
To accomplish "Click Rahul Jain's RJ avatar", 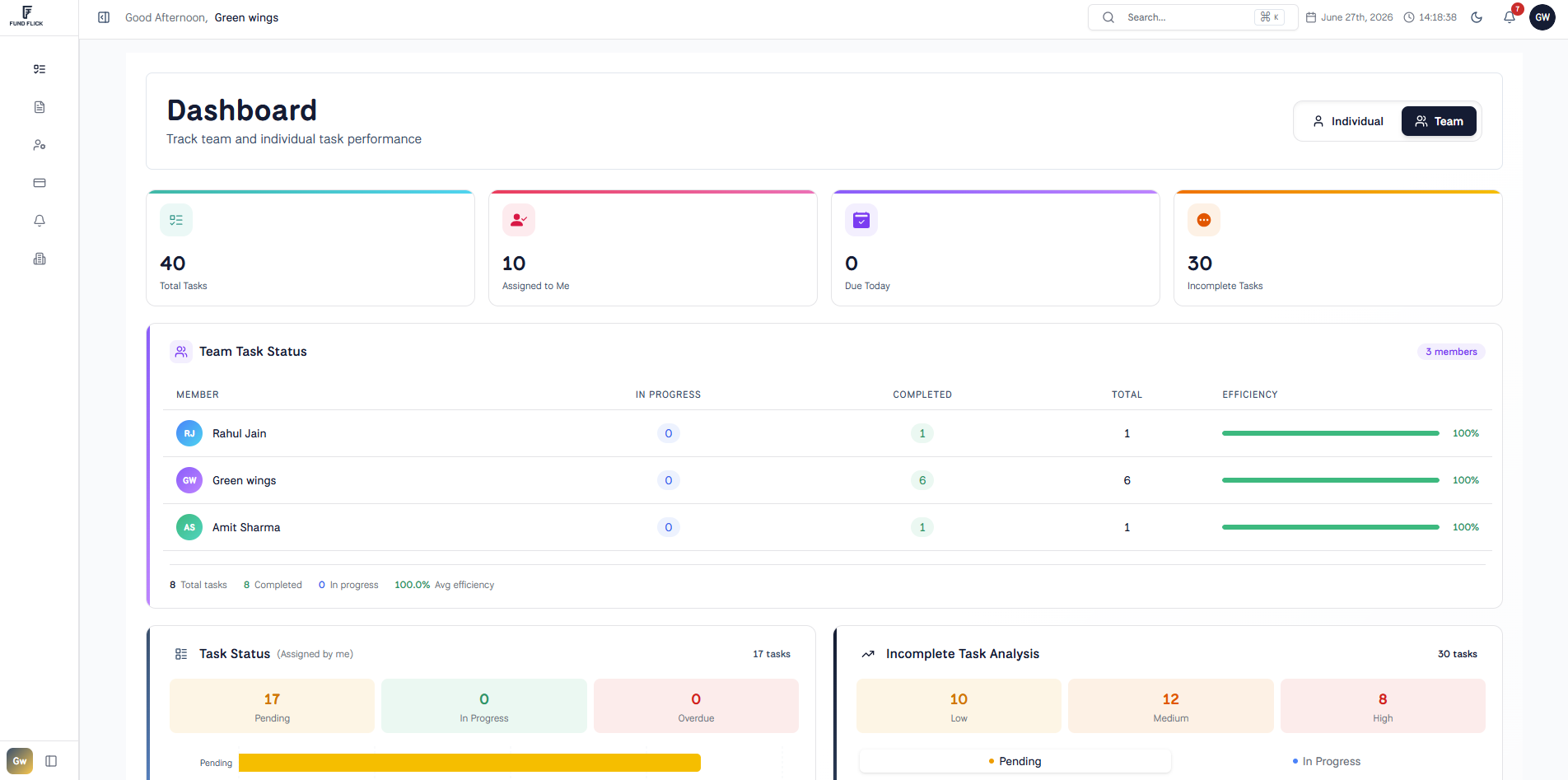I will pos(189,433).
